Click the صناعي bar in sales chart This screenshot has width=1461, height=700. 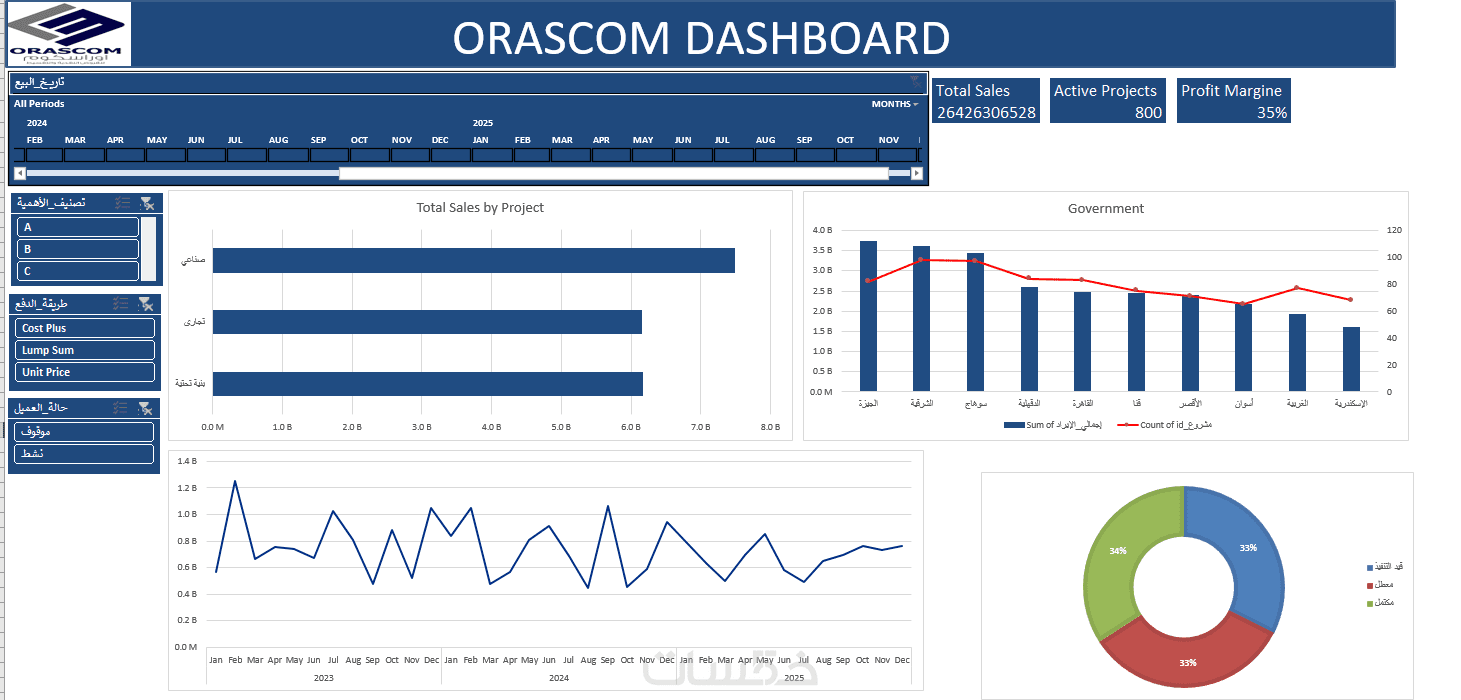click(x=473, y=260)
